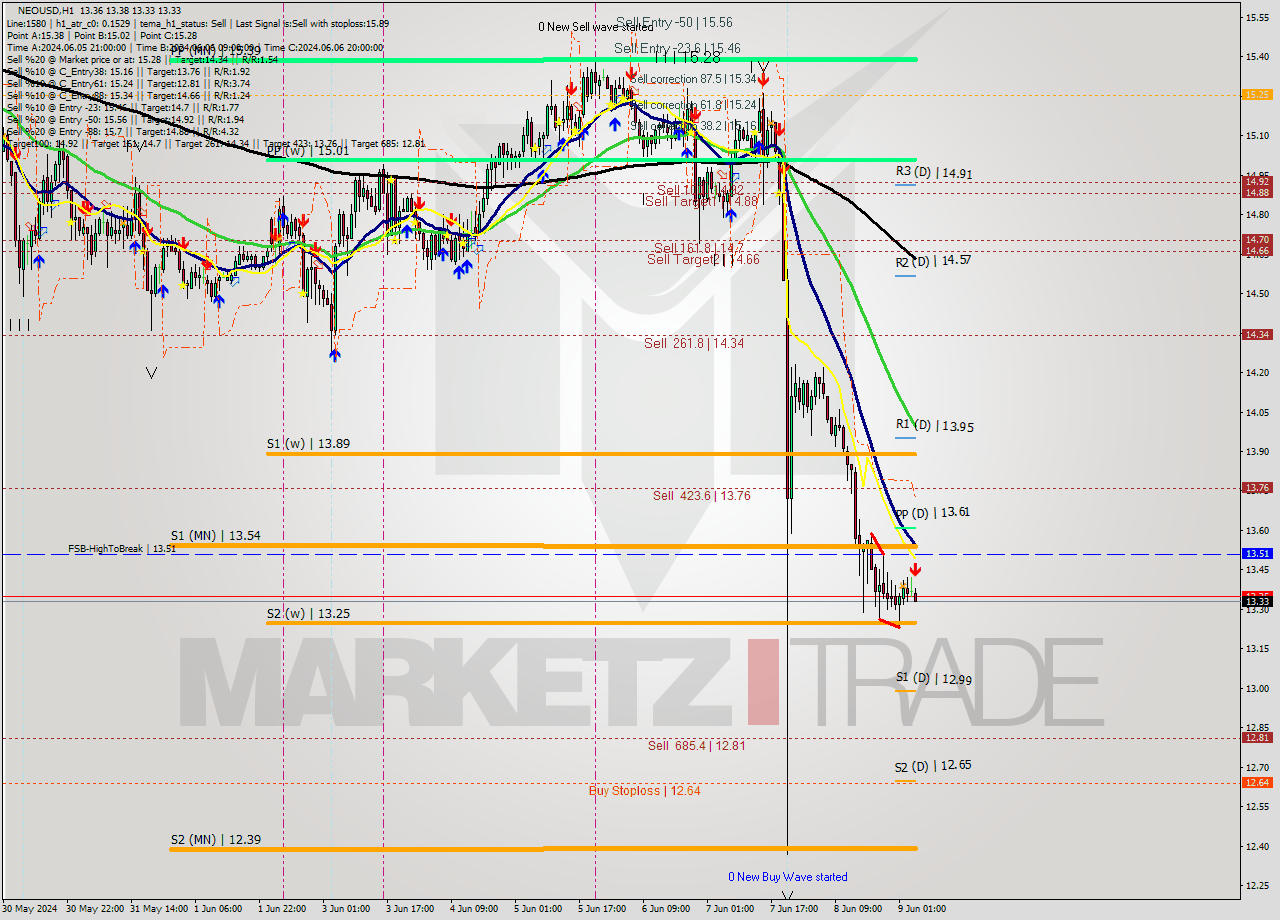The width and height of the screenshot is (1280, 920).
Task: Click the 'FSB-HighToBreak | 13.51' label
Action: (x=122, y=548)
